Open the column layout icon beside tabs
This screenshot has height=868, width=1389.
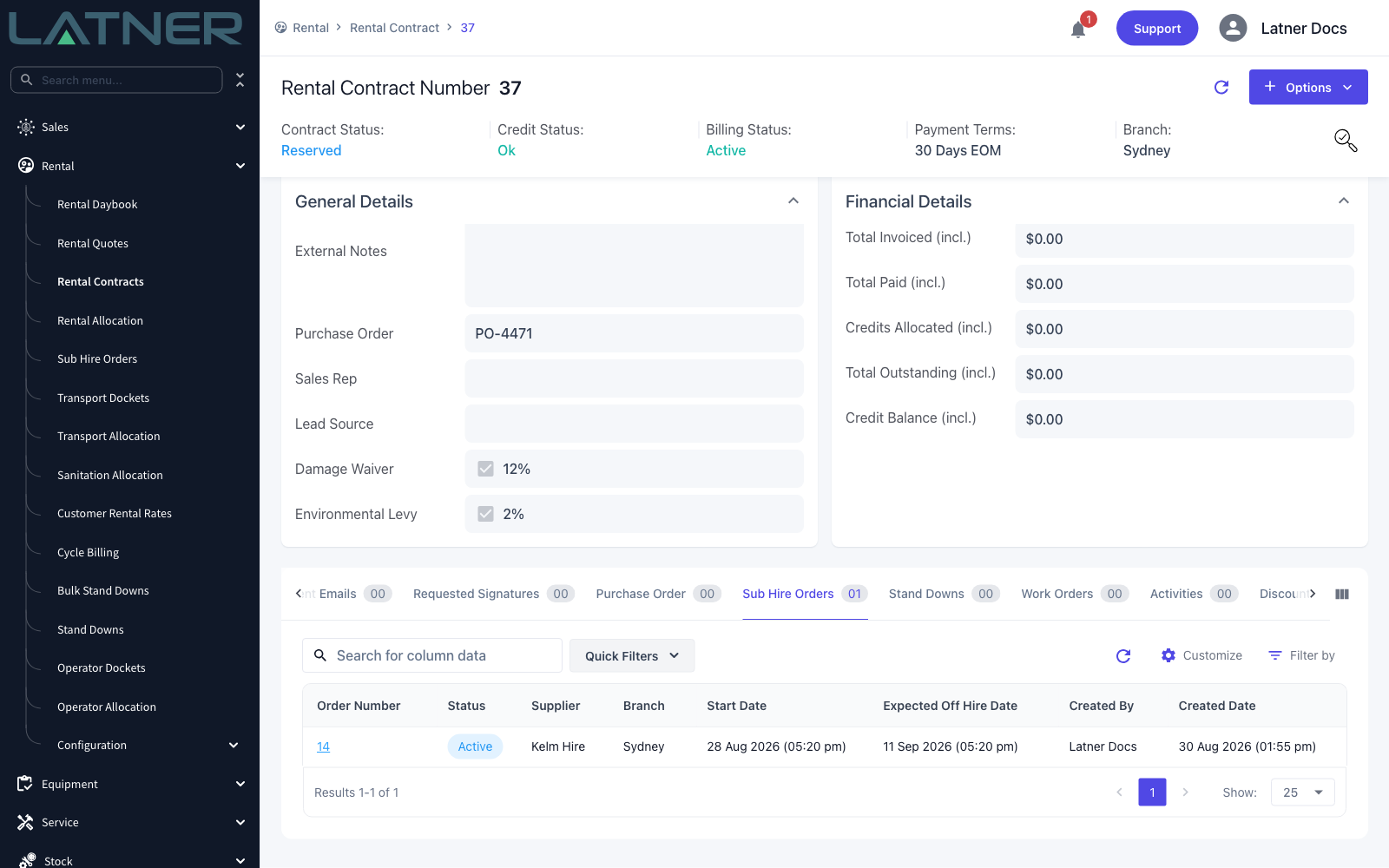1342,594
